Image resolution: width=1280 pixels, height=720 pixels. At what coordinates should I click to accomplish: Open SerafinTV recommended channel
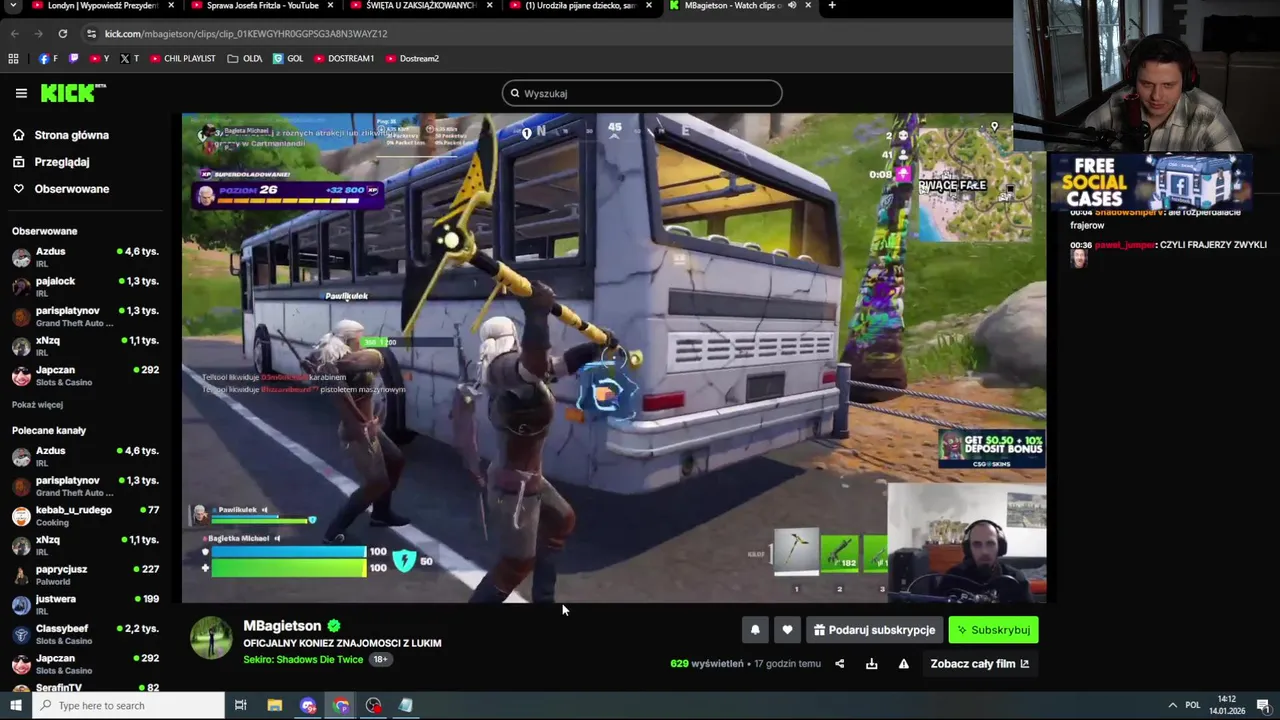coord(85,688)
